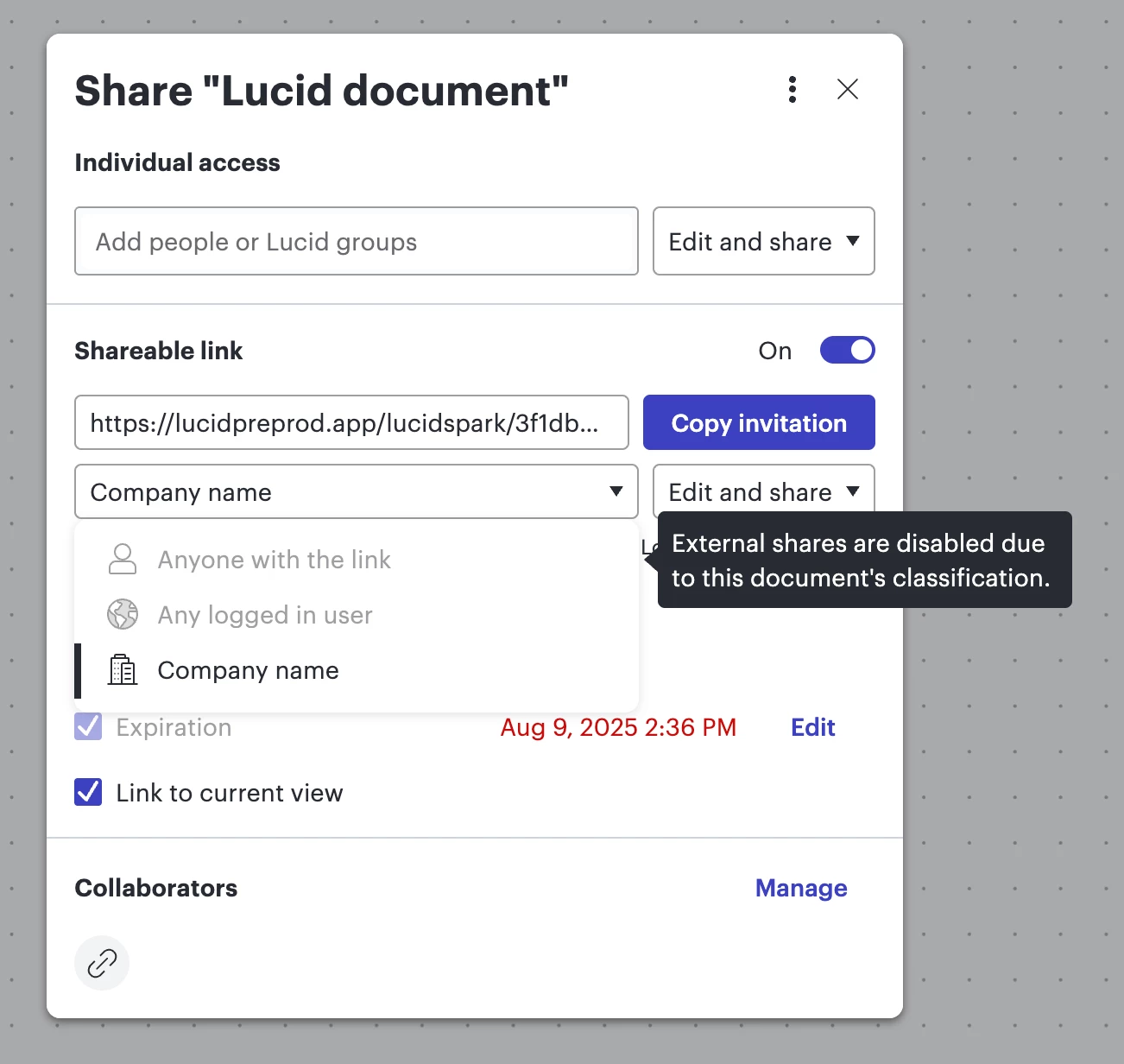Open Individual access Edit and share dropdown

coord(764,241)
